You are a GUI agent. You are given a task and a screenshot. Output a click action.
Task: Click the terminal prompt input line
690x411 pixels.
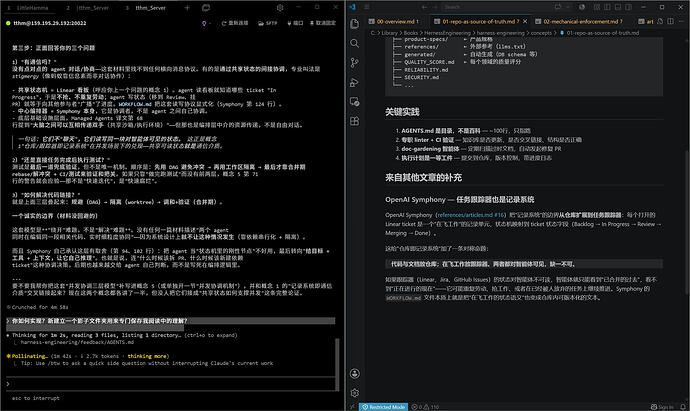coord(169,384)
